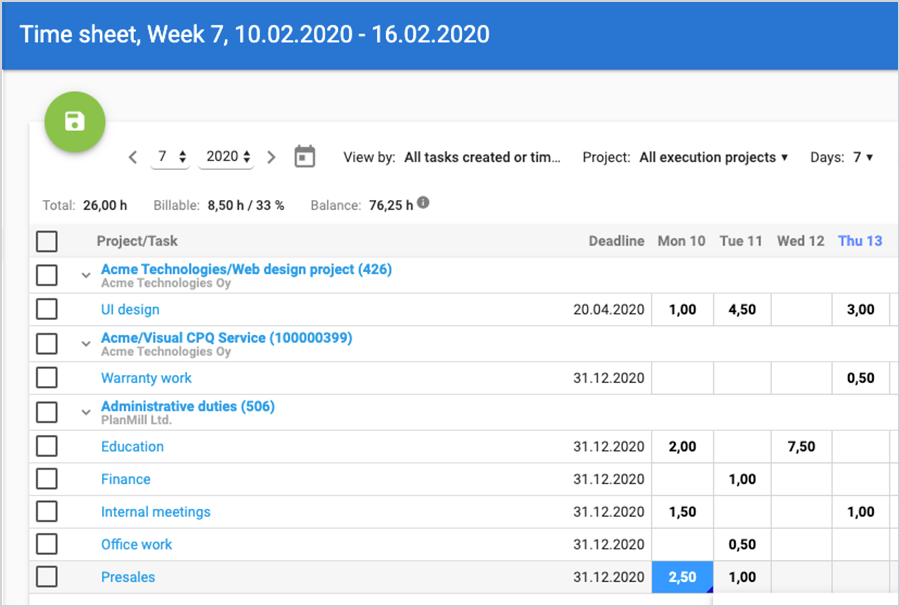Screen dimensions: 900x607
Task: Select Warranty work Thursday 0,50 cell
Action: tap(860, 378)
